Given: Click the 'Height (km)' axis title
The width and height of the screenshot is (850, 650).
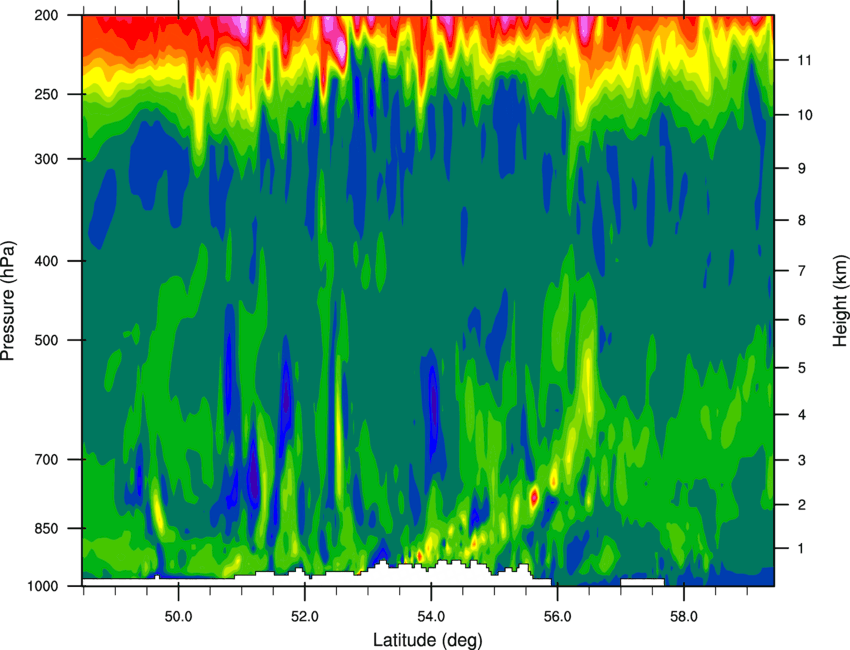Looking at the screenshot, I should [x=840, y=300].
